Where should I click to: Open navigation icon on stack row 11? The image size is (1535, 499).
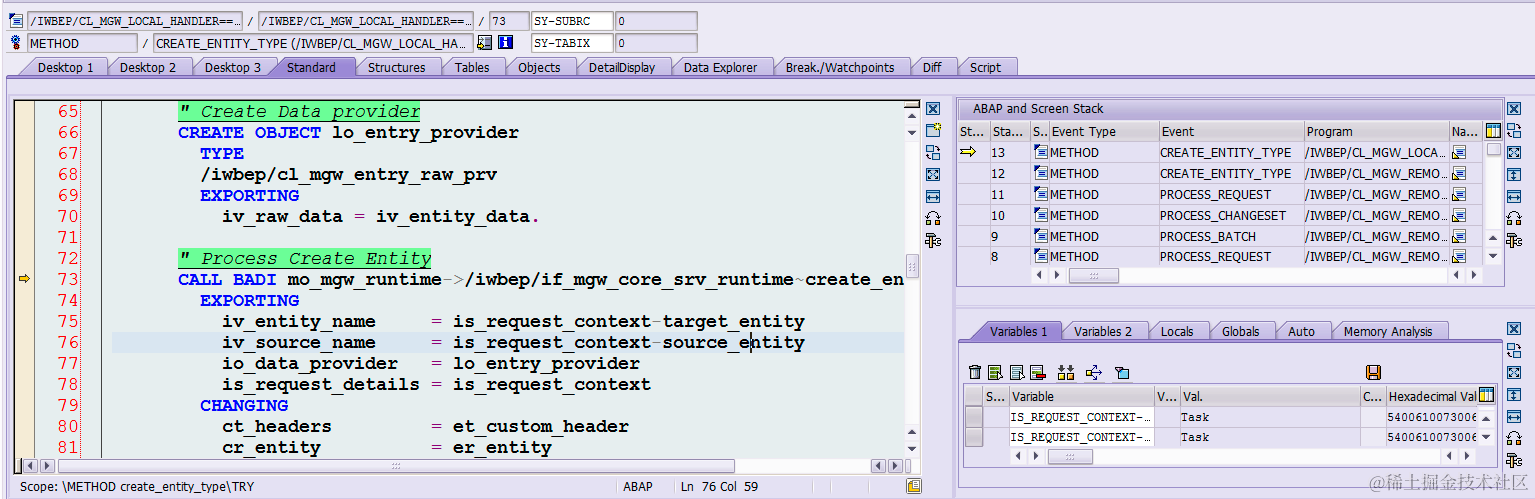pyautogui.click(x=1459, y=195)
